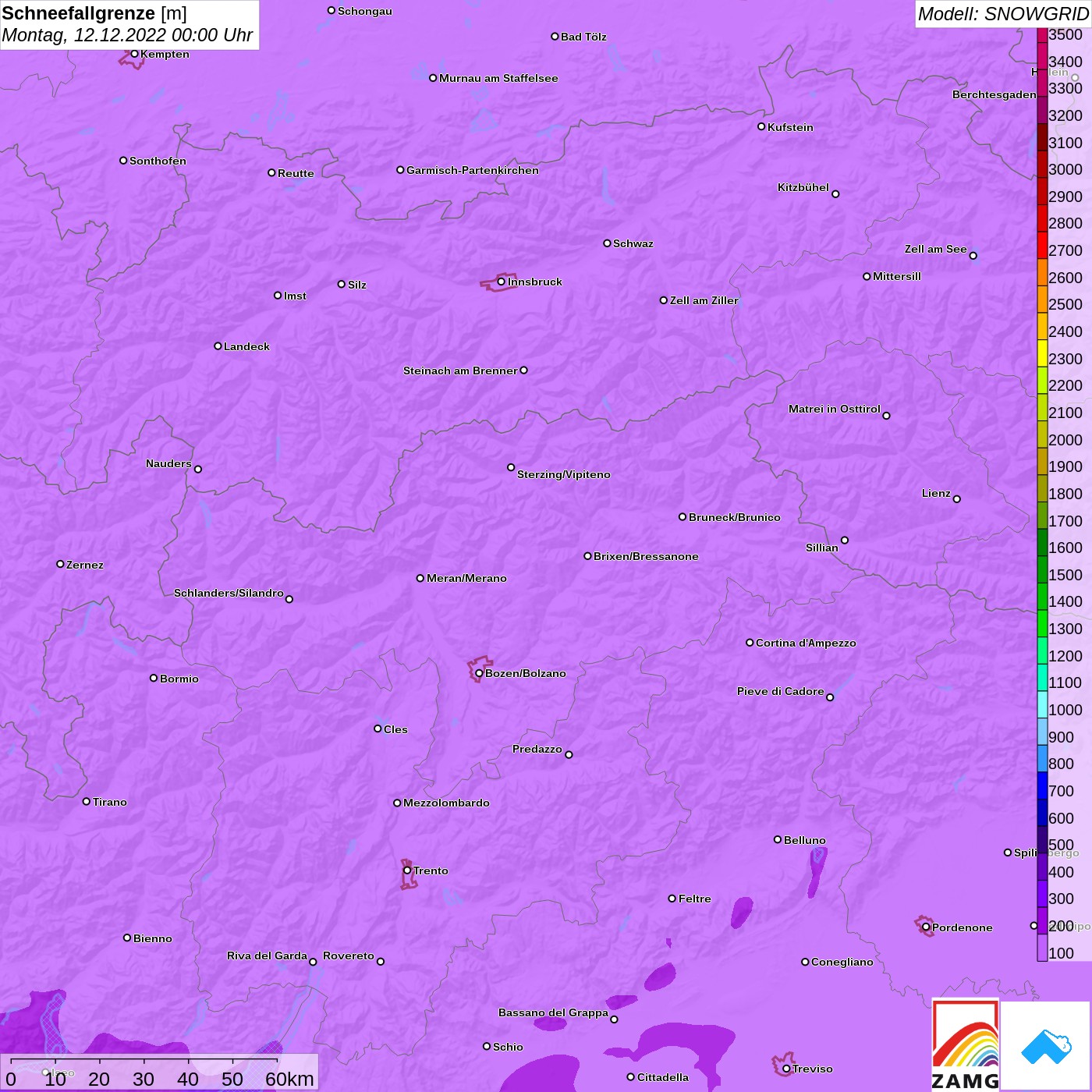The image size is (1092, 1092).
Task: Click the Predazzo label
Action: tap(537, 749)
